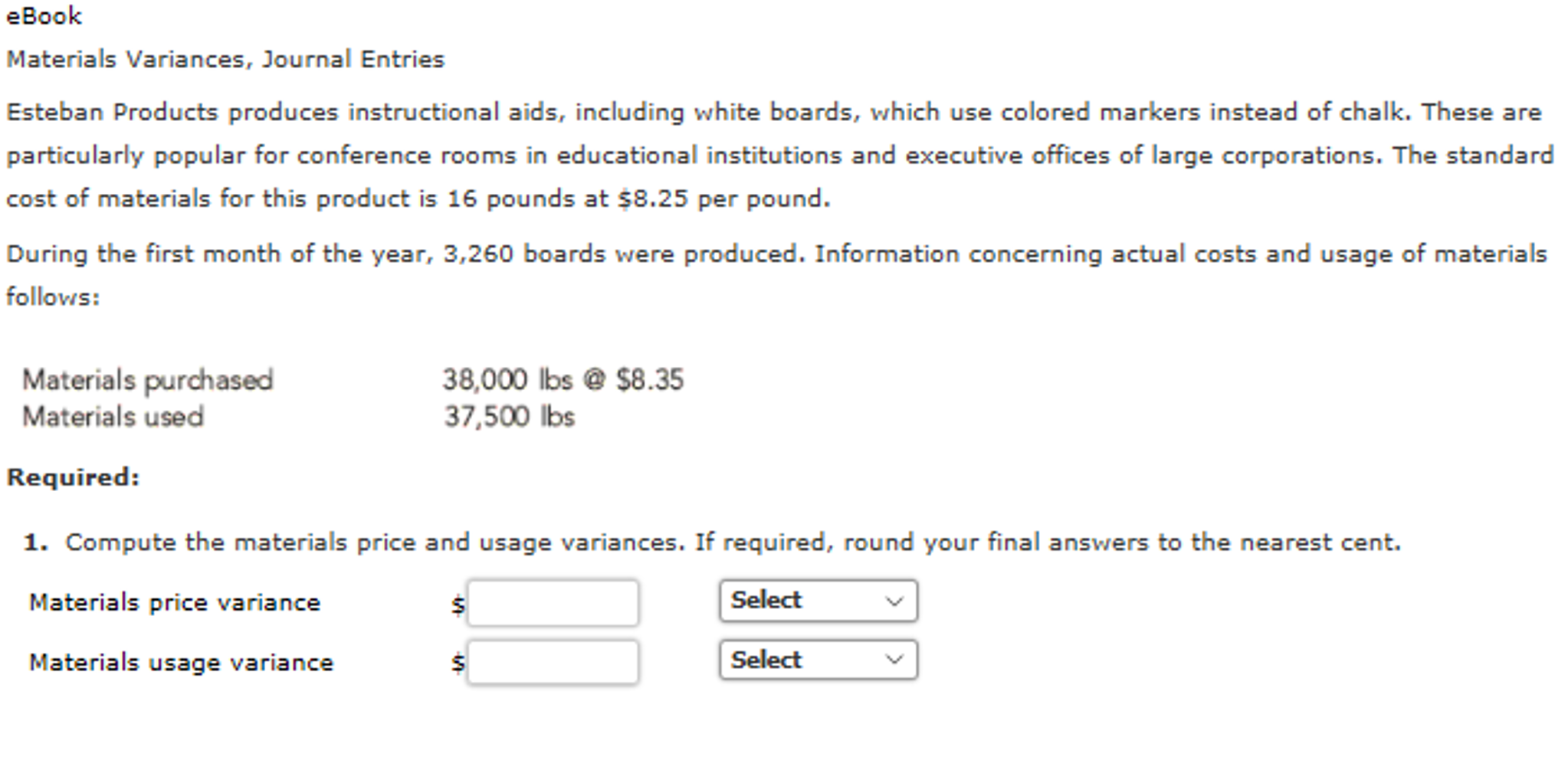Open the eBook link
The width and height of the screenshot is (1568, 757).
pos(42,15)
